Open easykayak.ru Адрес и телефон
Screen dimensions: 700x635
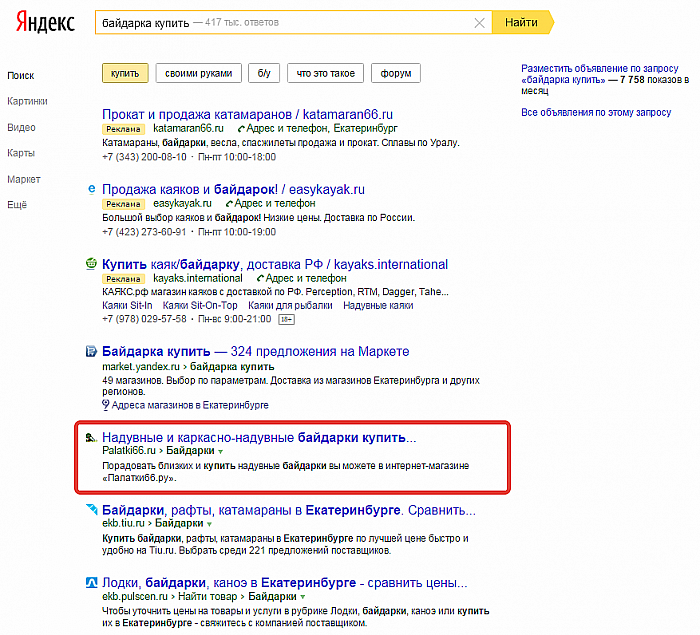coord(271,204)
